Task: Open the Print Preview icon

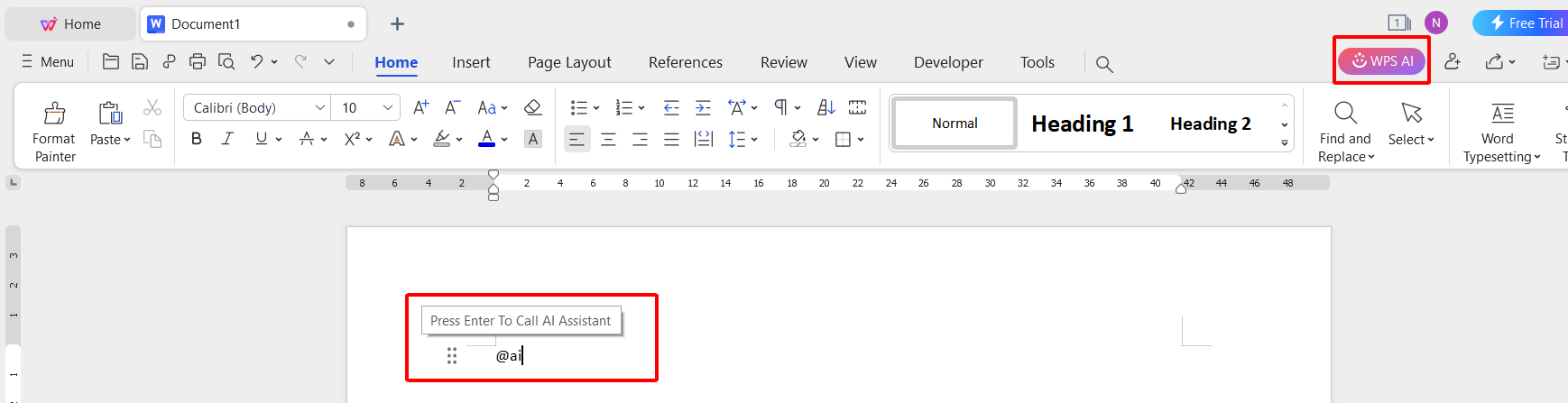Action: [x=226, y=61]
